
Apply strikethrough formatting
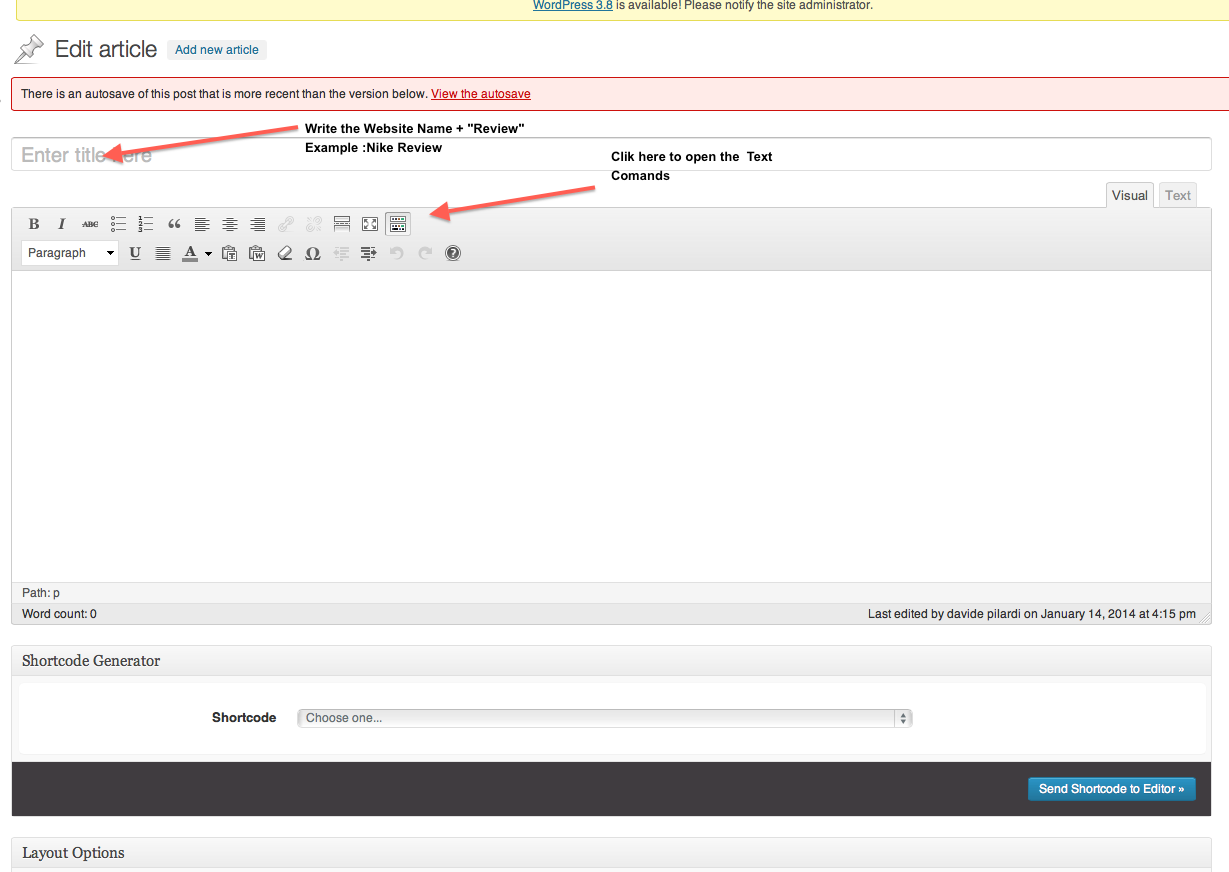pos(90,224)
